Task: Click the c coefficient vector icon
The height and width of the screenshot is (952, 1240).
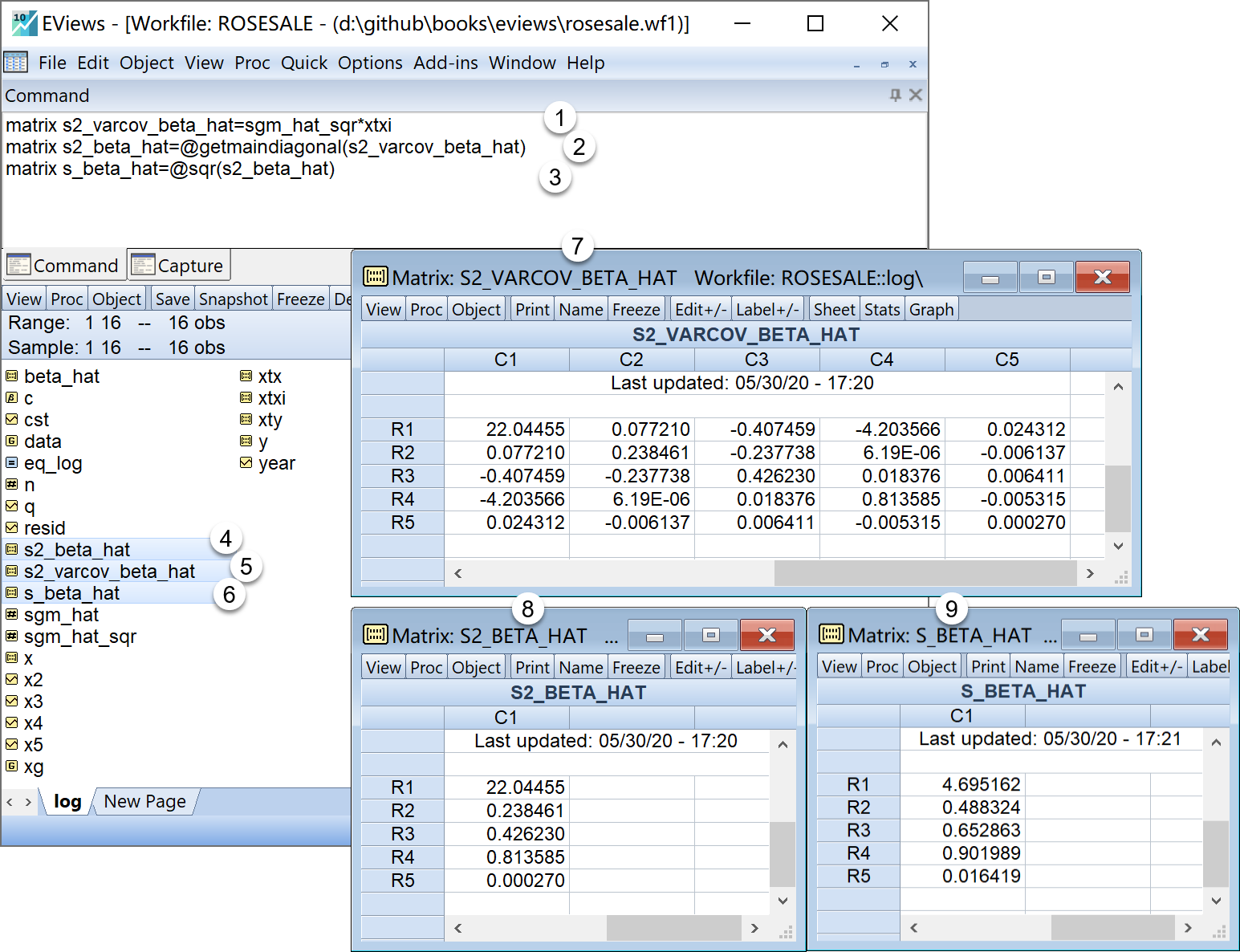Action: tap(11, 398)
